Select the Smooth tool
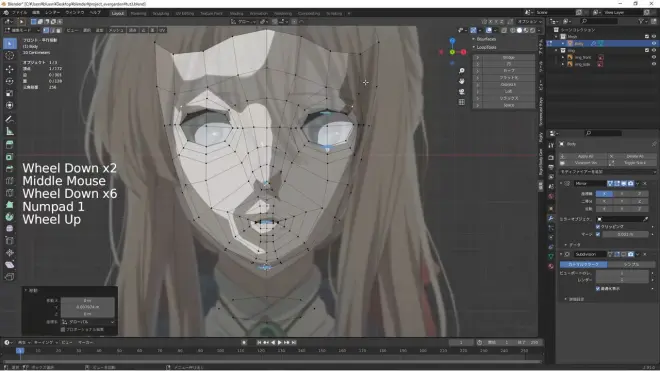 10,229
